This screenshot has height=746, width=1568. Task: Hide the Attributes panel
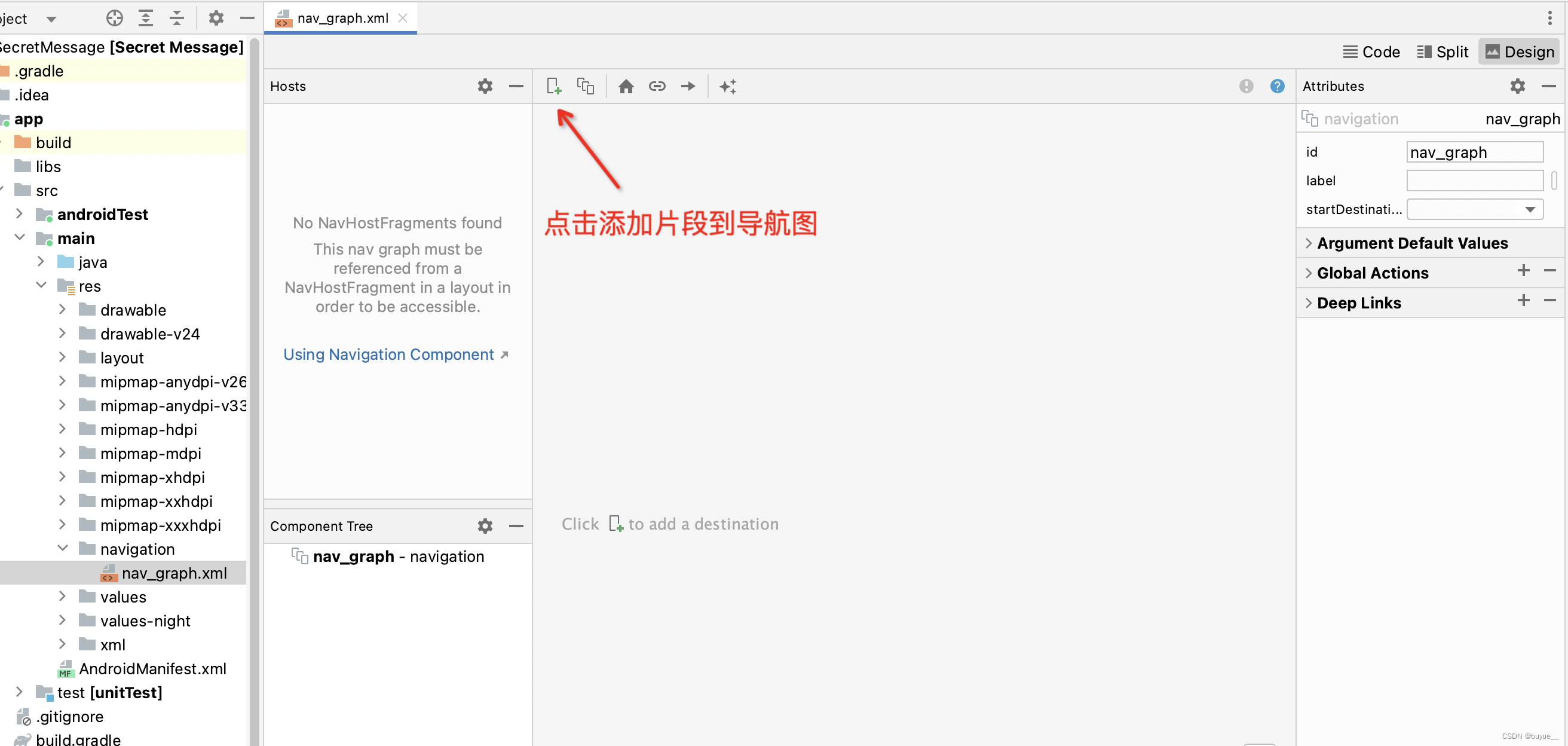(x=1548, y=87)
